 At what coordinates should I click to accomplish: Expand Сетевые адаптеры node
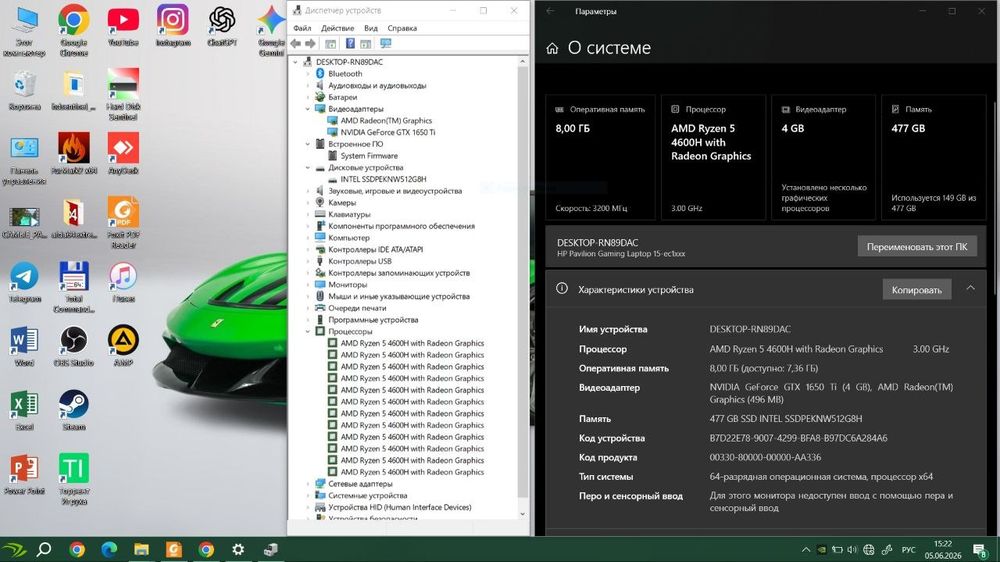[x=307, y=484]
